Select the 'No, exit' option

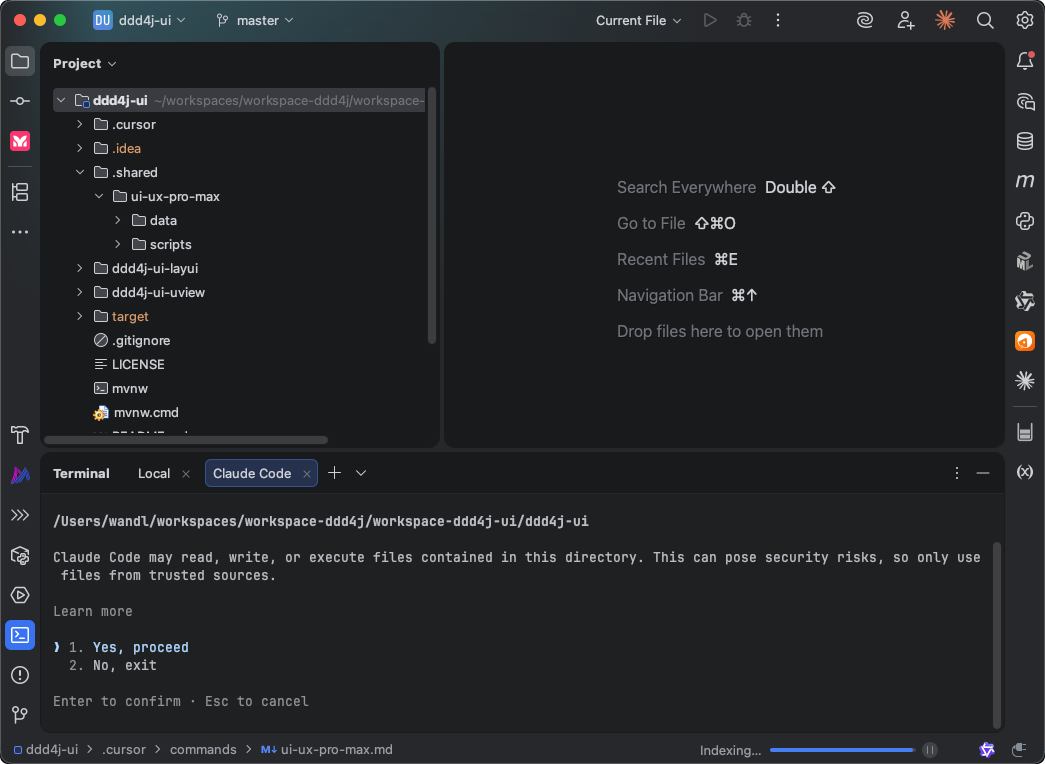point(125,665)
